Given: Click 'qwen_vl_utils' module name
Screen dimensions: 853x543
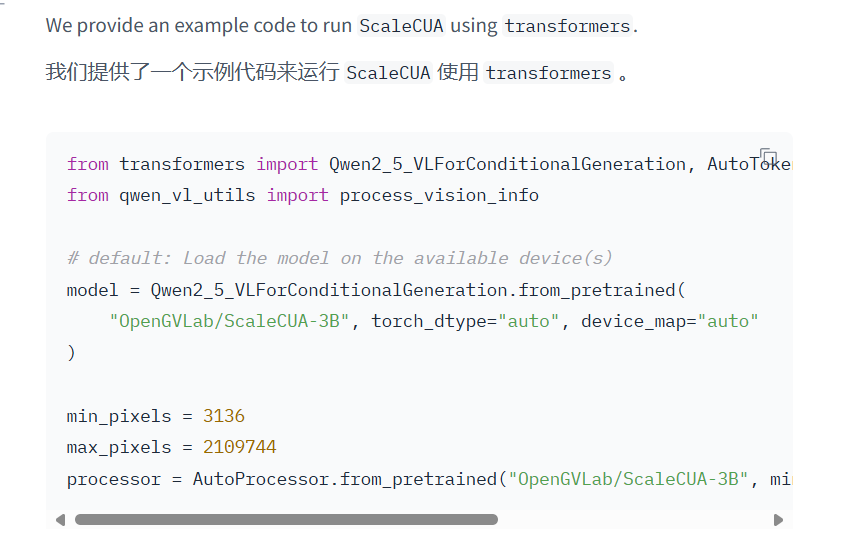Looking at the screenshot, I should [x=187, y=195].
